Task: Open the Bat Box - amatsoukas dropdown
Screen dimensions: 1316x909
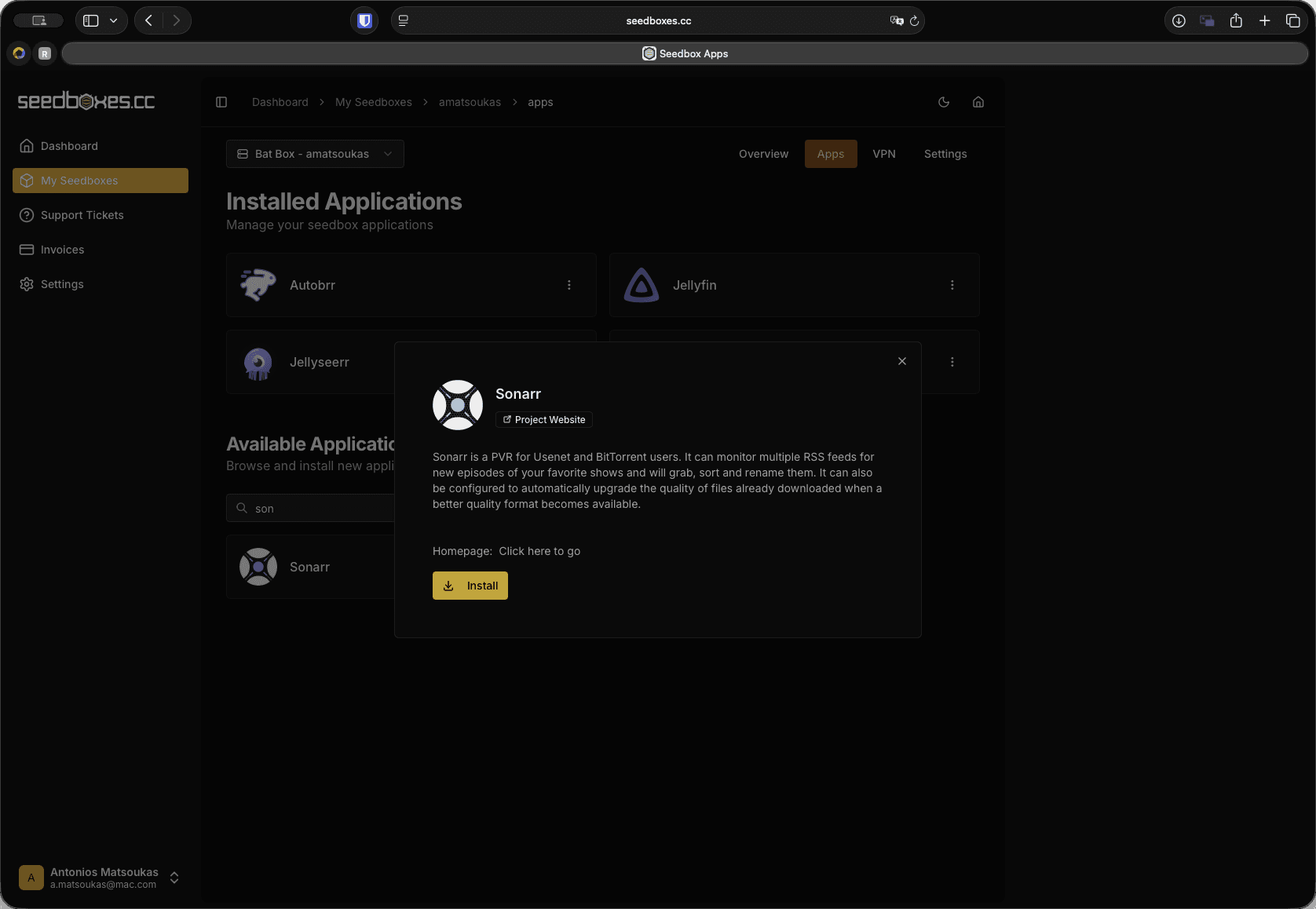Action: coord(315,154)
